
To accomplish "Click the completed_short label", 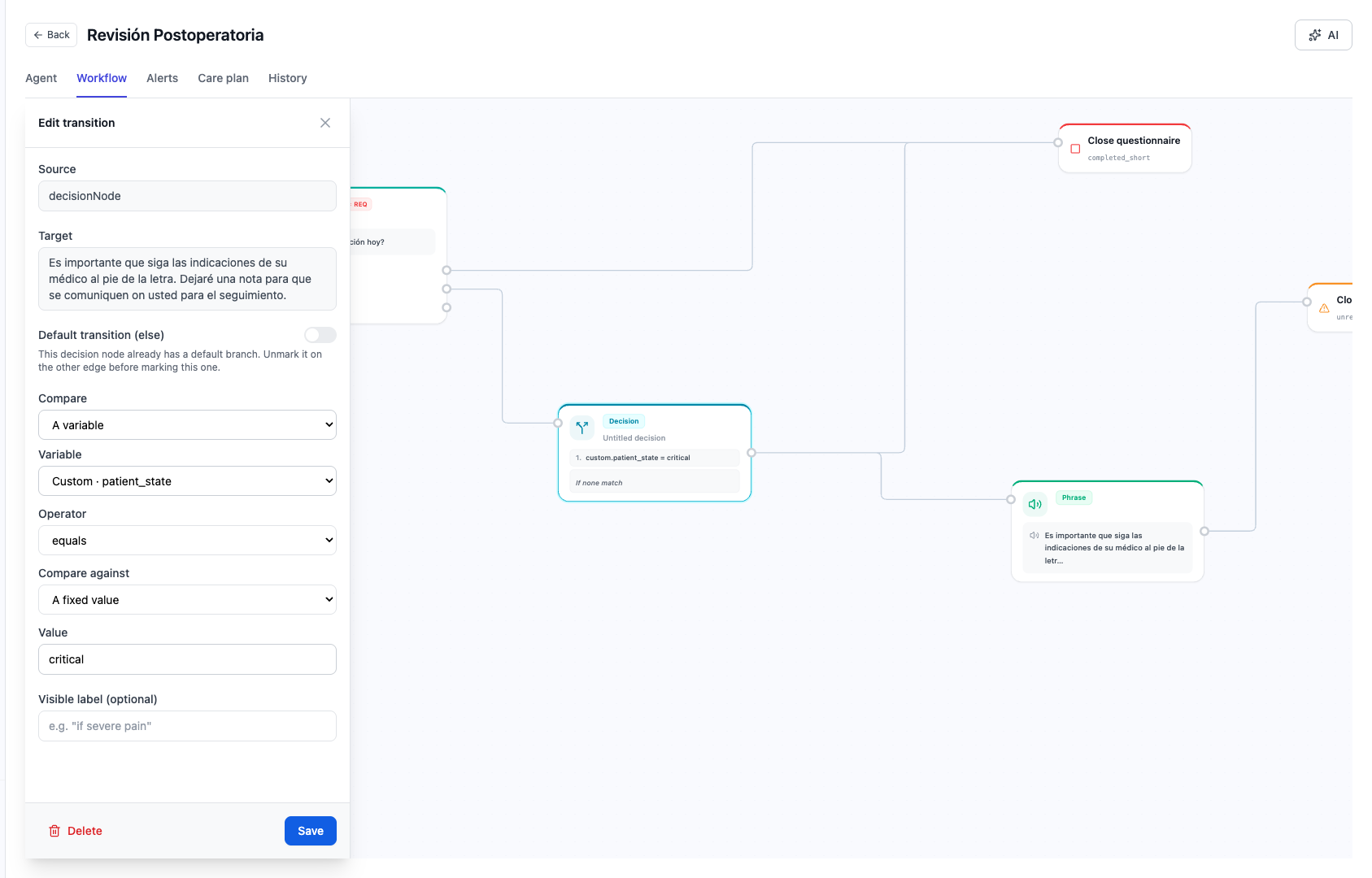I will (x=1119, y=158).
